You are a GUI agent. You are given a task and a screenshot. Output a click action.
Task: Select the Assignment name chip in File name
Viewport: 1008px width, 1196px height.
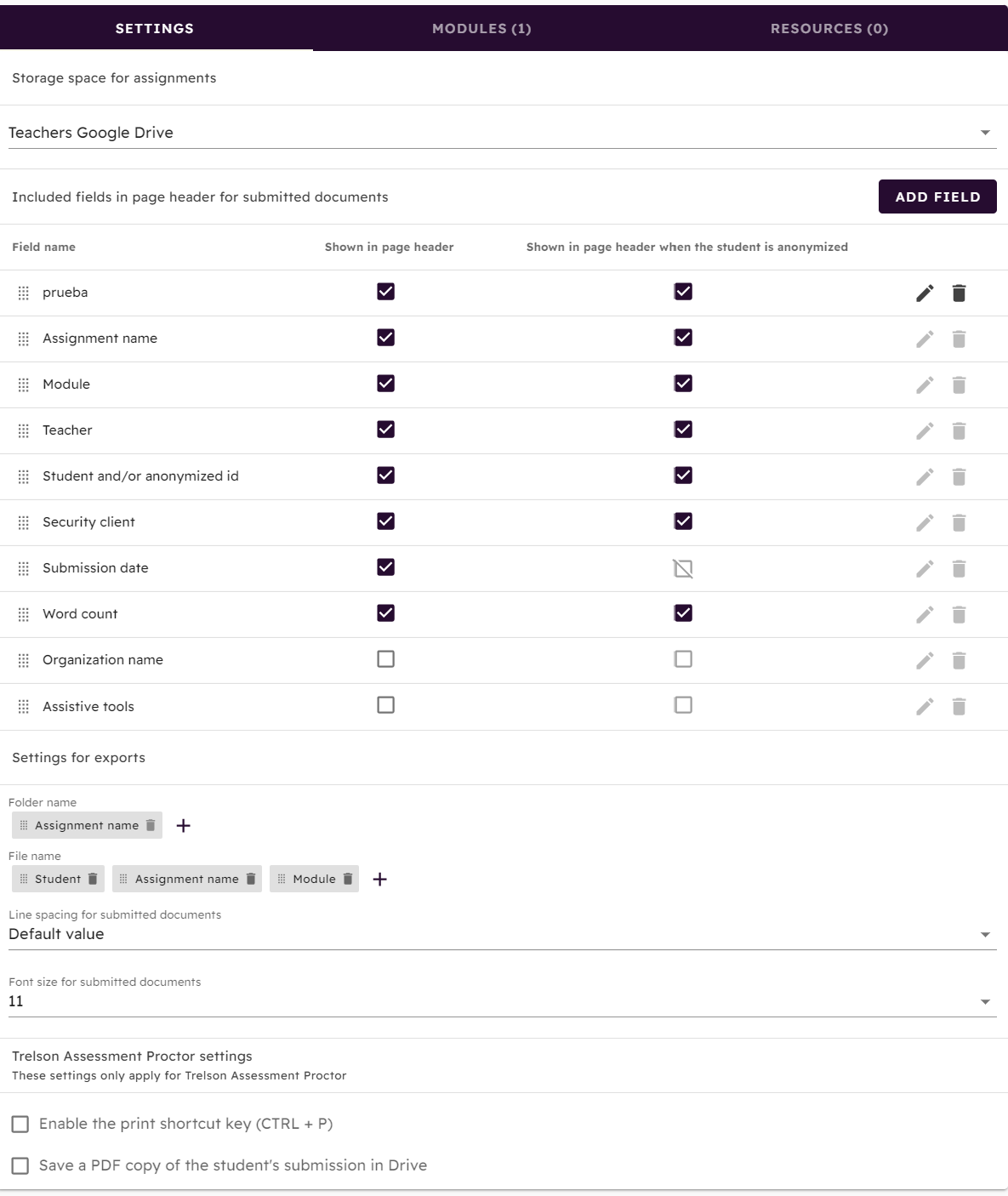click(187, 879)
